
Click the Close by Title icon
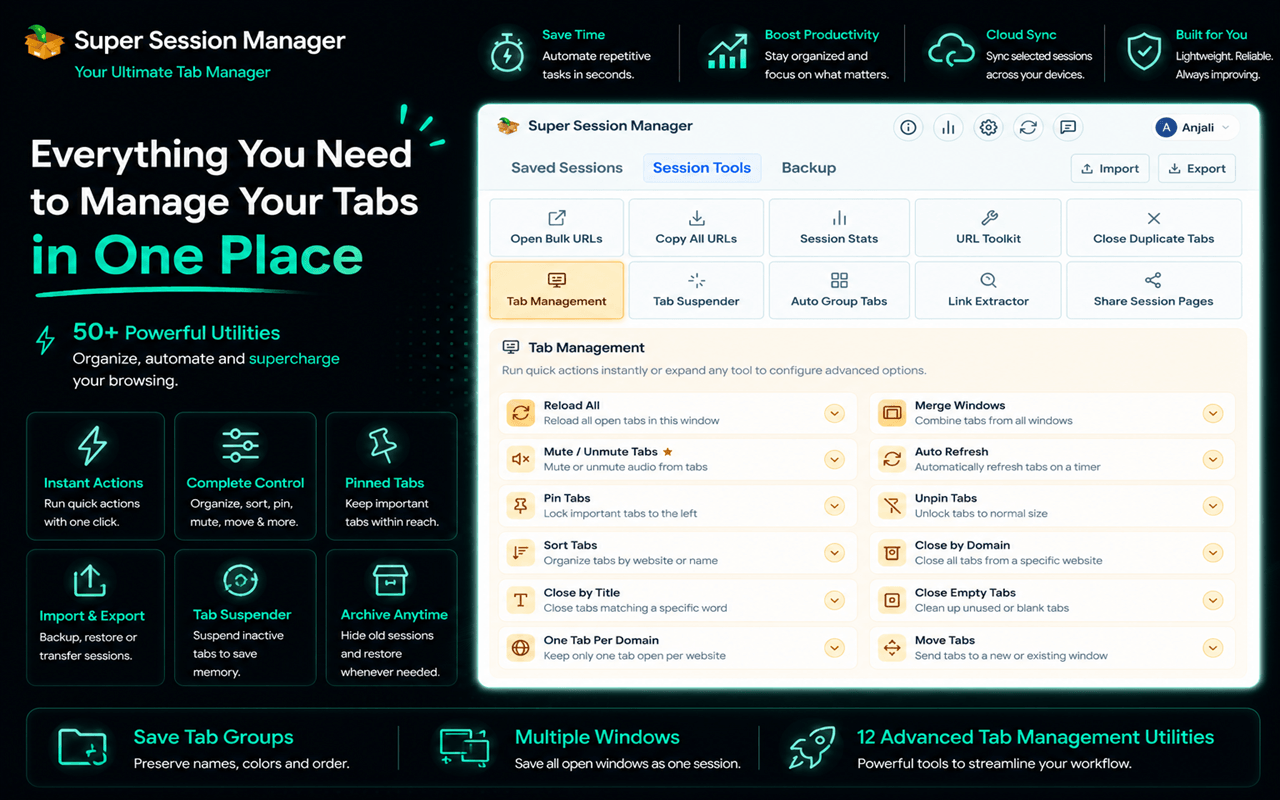click(520, 600)
